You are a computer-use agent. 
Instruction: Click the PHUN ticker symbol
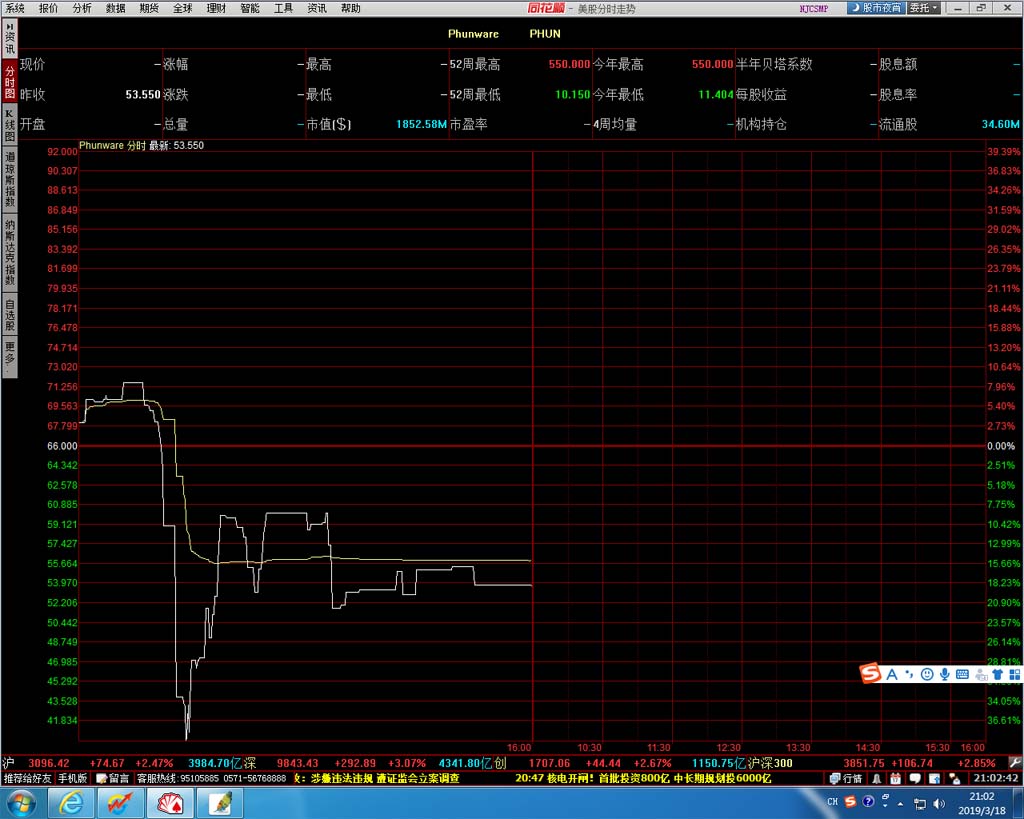tap(545, 34)
